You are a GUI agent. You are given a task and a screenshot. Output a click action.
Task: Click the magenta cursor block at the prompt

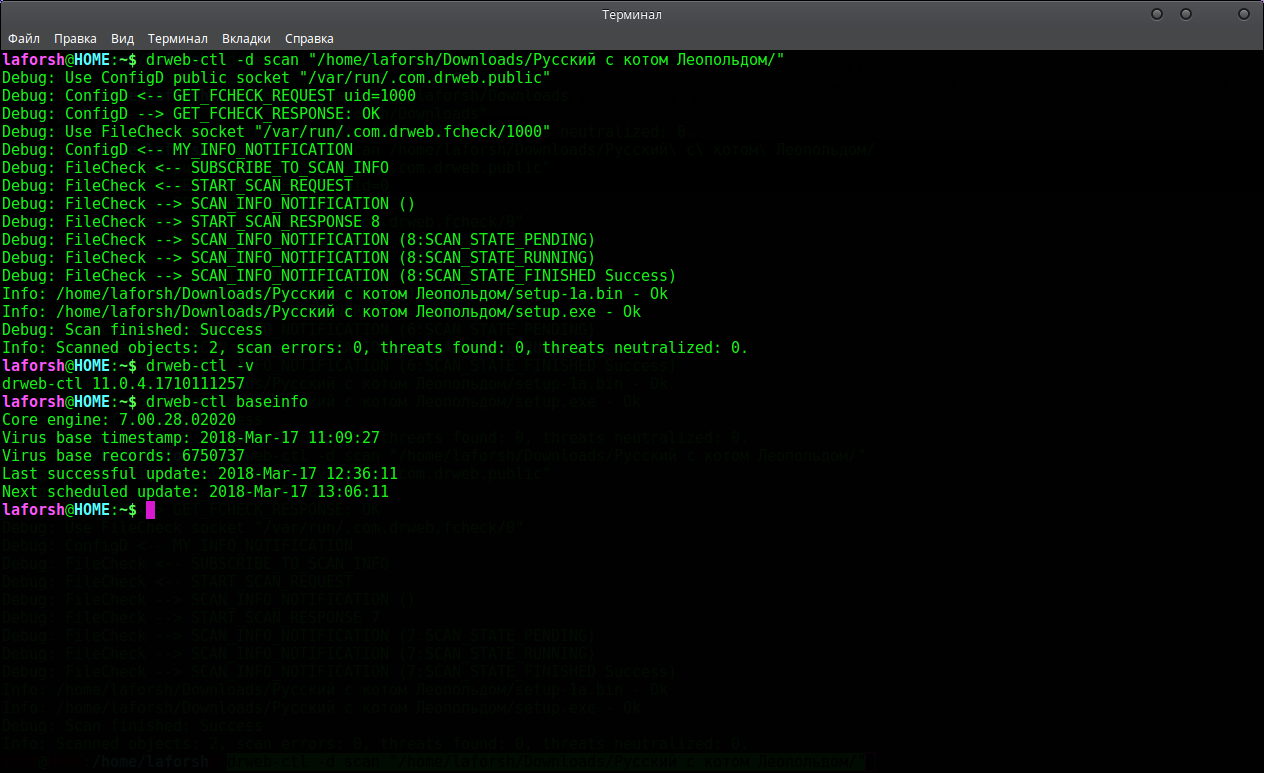pyautogui.click(x=151, y=510)
